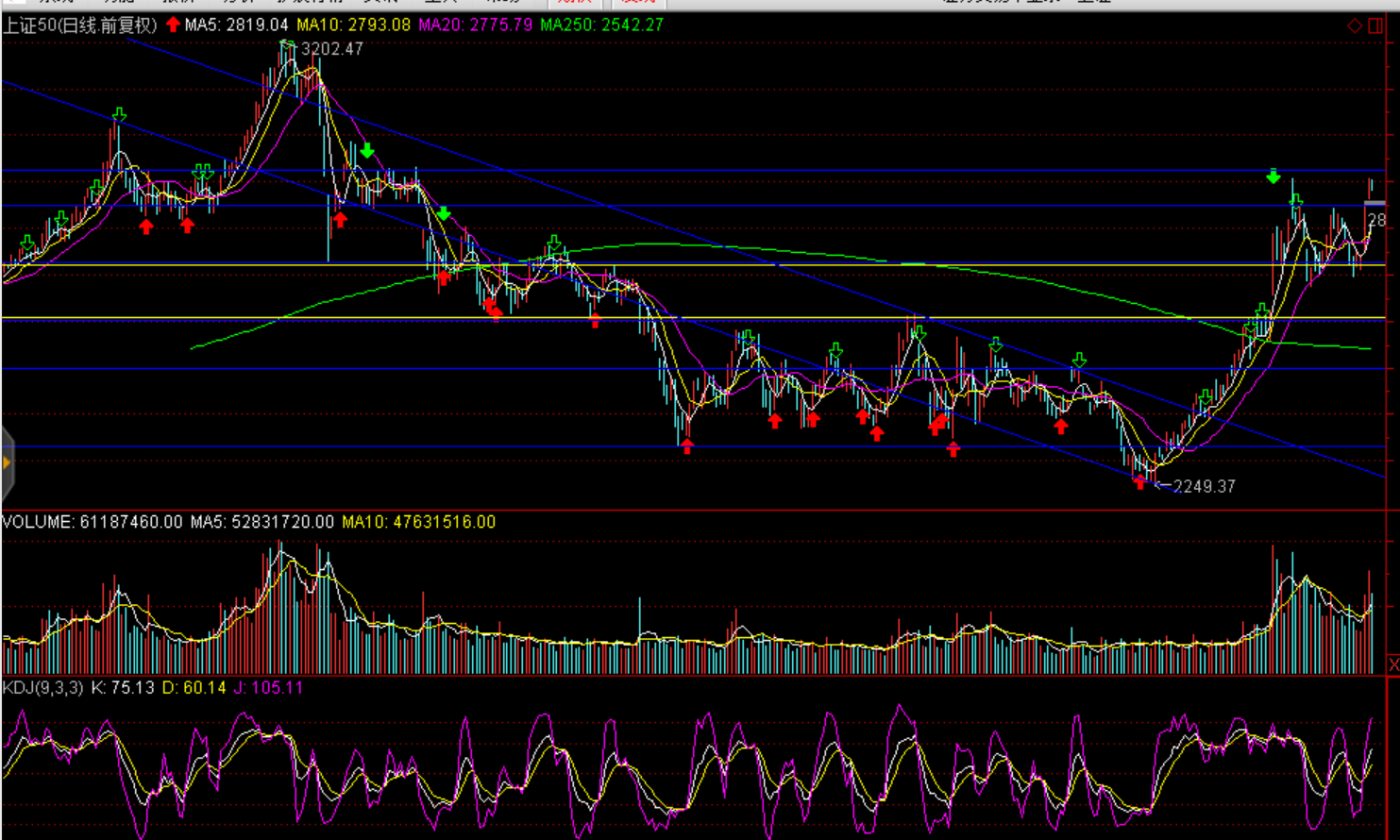This screenshot has width=1400, height=840.
Task: Click green arrow marker above the 3202.47 high
Action: [287, 42]
